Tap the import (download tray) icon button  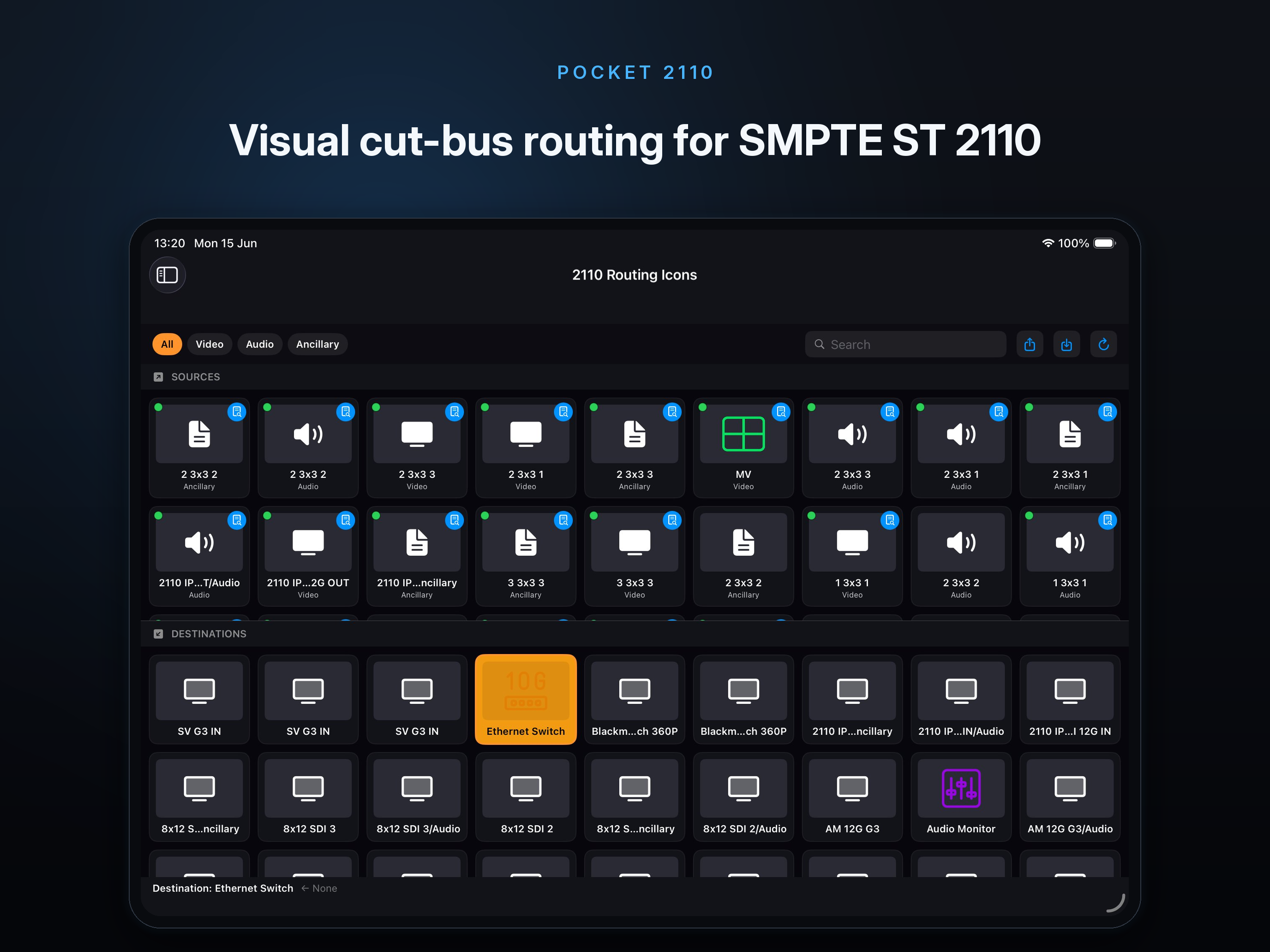(1066, 344)
